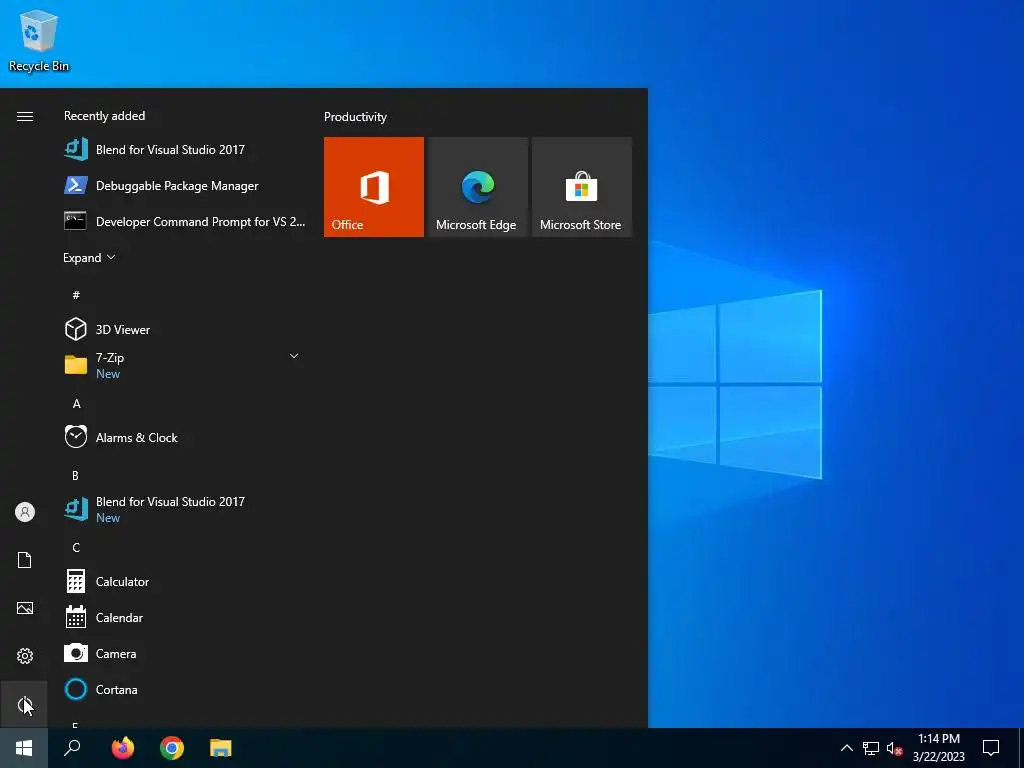This screenshot has width=1024, height=768.
Task: Open the user account icon in sidebar
Action: point(25,512)
